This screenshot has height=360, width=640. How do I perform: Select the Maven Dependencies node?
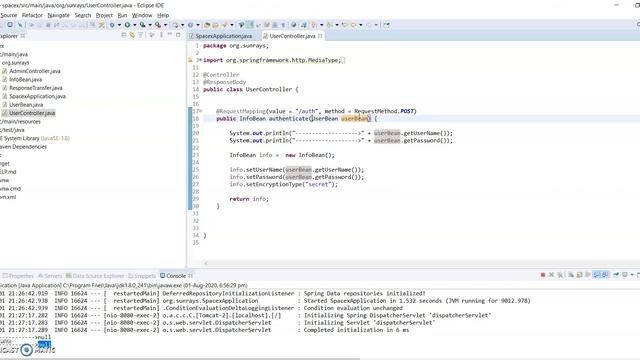(x=23, y=147)
